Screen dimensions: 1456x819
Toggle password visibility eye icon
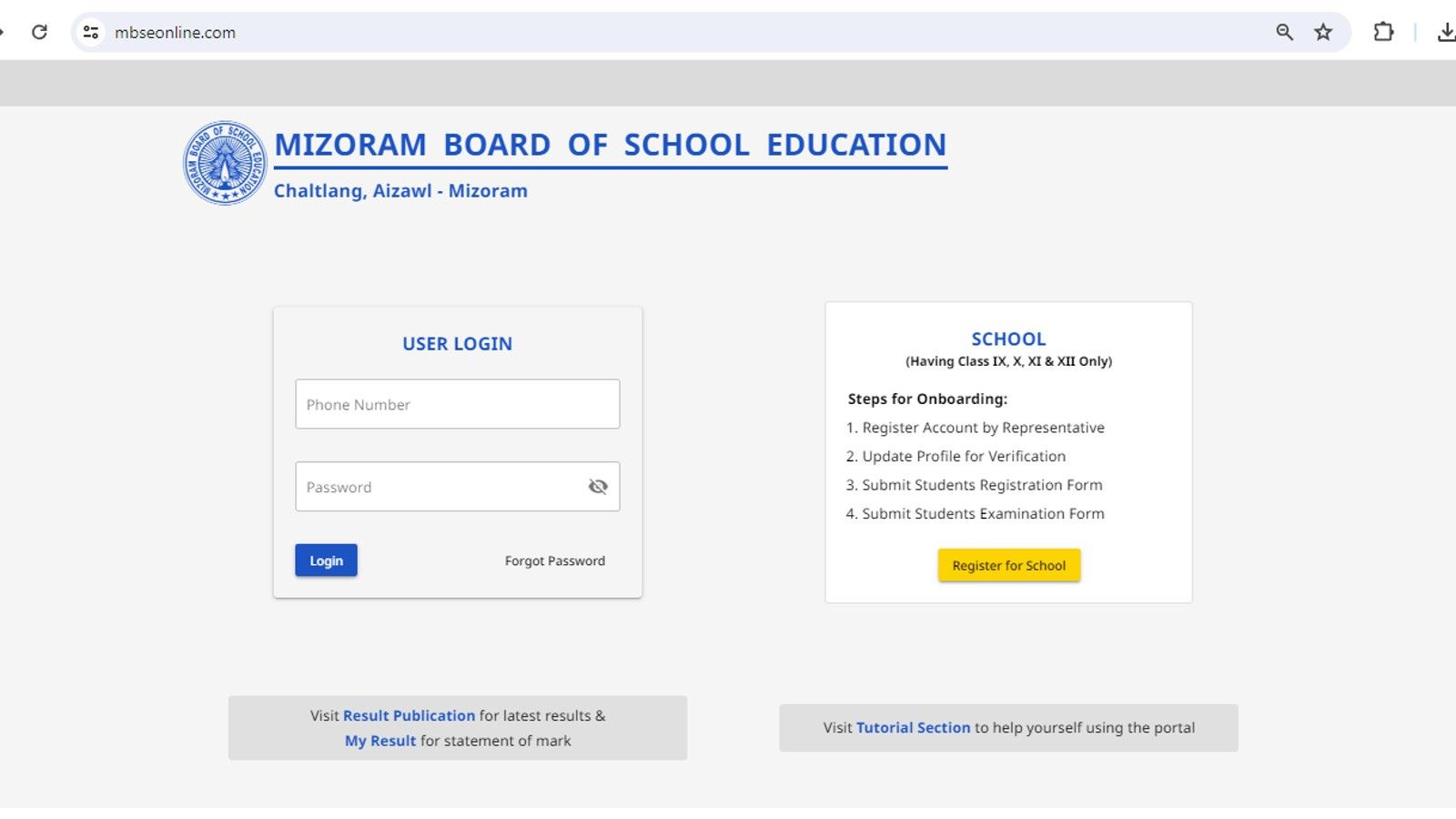point(598,487)
